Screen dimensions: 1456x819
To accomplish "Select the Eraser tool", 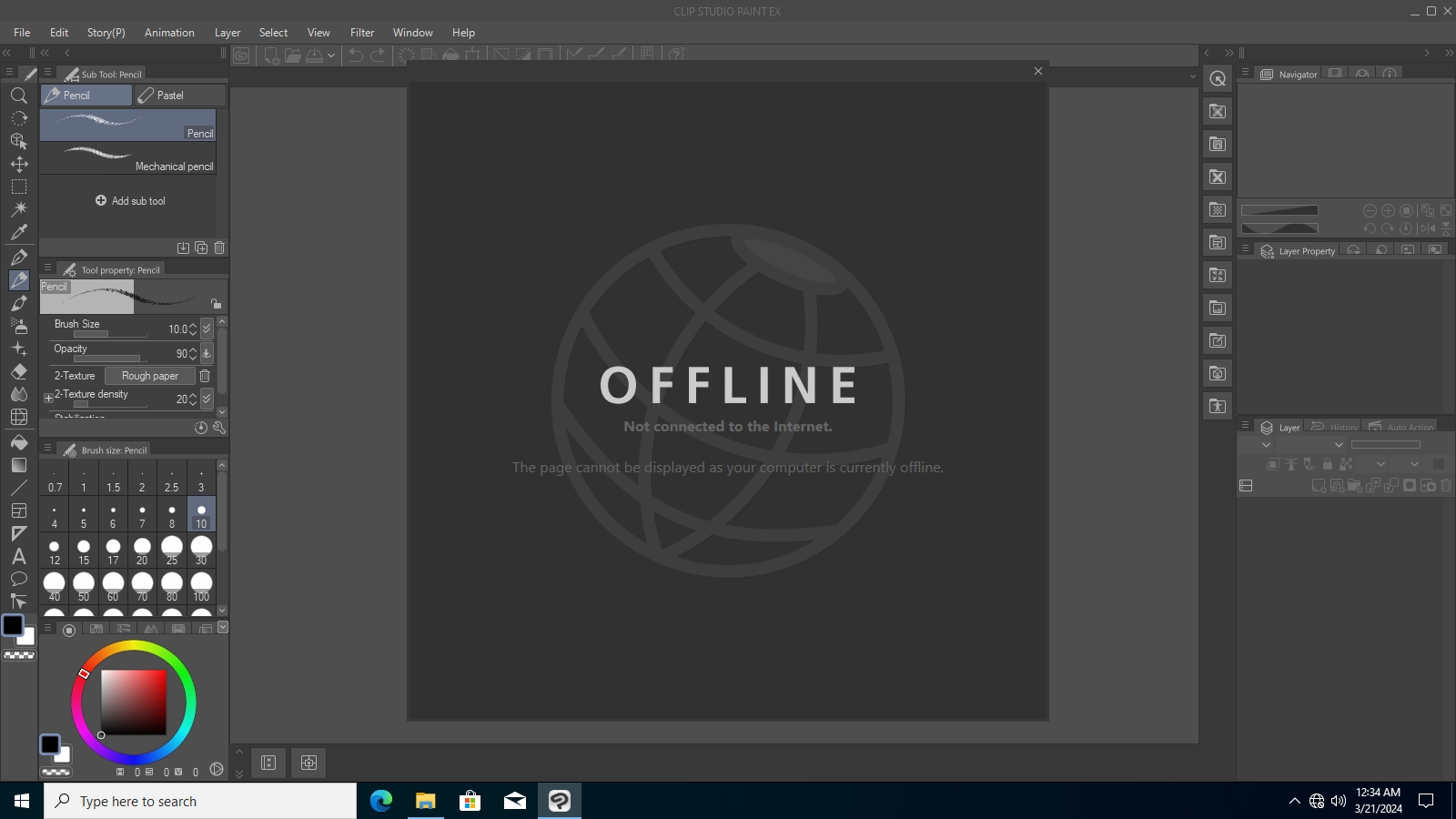I will pyautogui.click(x=19, y=371).
